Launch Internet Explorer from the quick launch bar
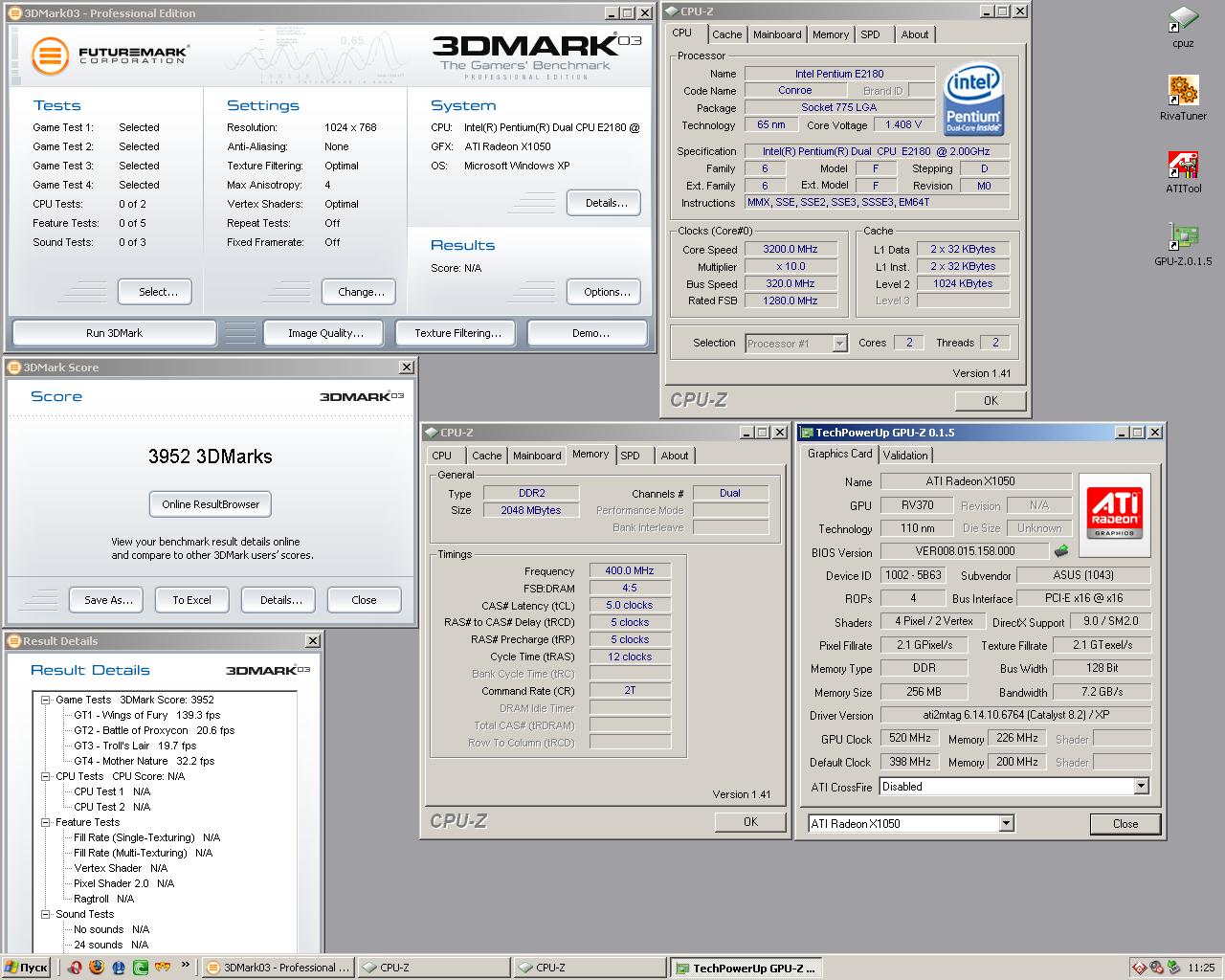 (119, 968)
